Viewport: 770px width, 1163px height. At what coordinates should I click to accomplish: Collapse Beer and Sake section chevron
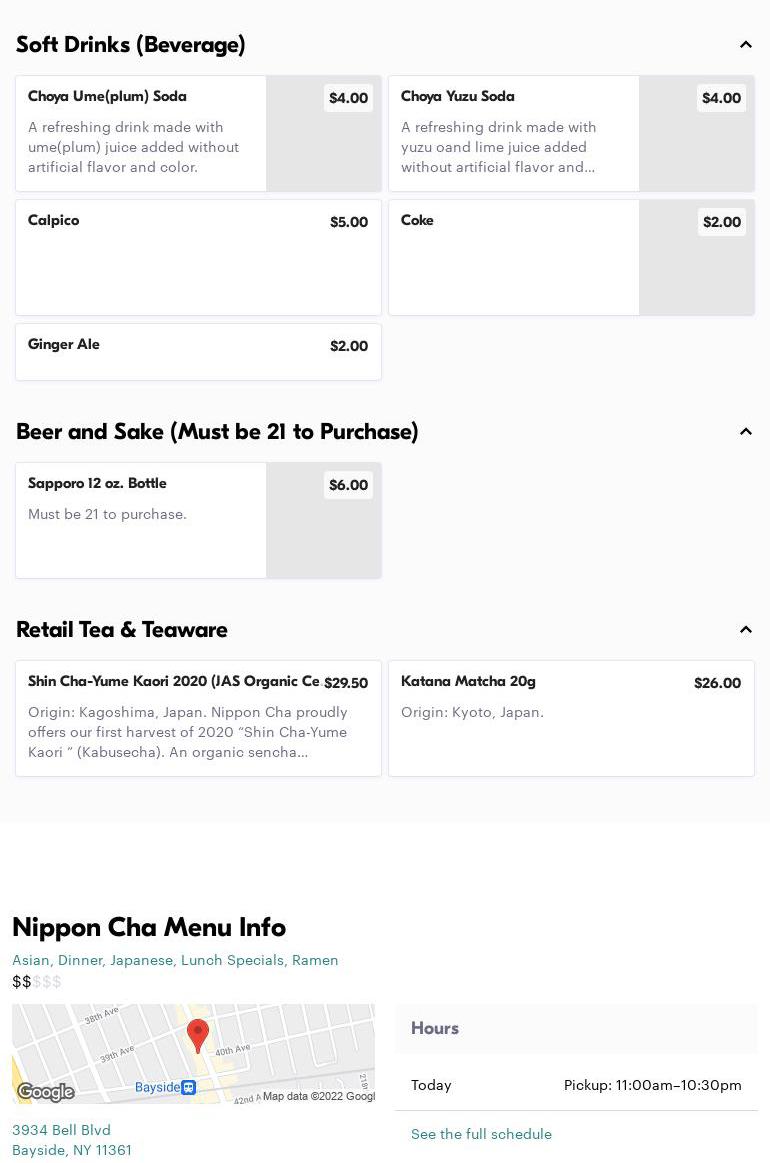click(745, 432)
